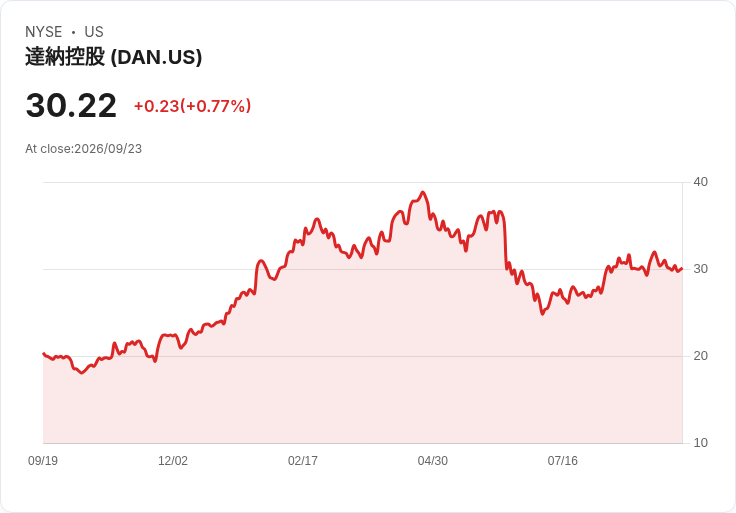The width and height of the screenshot is (736, 513).
Task: Click the line's rightmost end point
Action: (682, 268)
